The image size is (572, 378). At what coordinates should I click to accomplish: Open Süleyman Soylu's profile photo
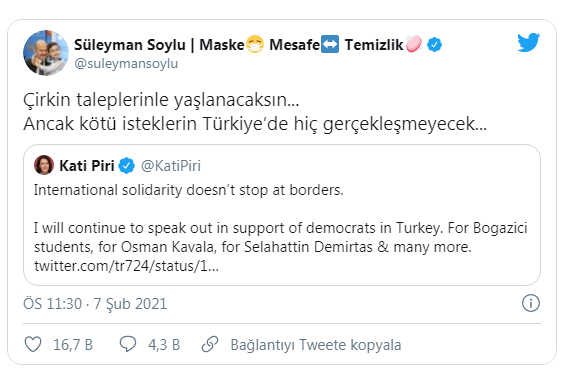point(46,53)
